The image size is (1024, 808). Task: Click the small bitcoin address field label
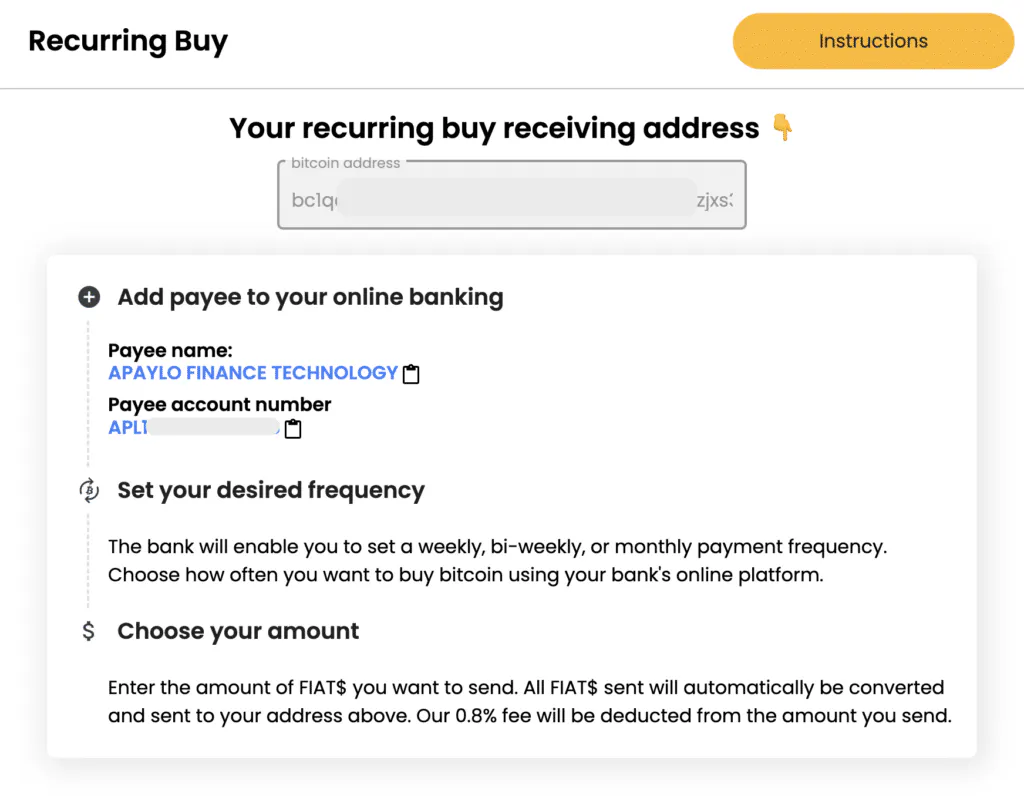coord(345,163)
